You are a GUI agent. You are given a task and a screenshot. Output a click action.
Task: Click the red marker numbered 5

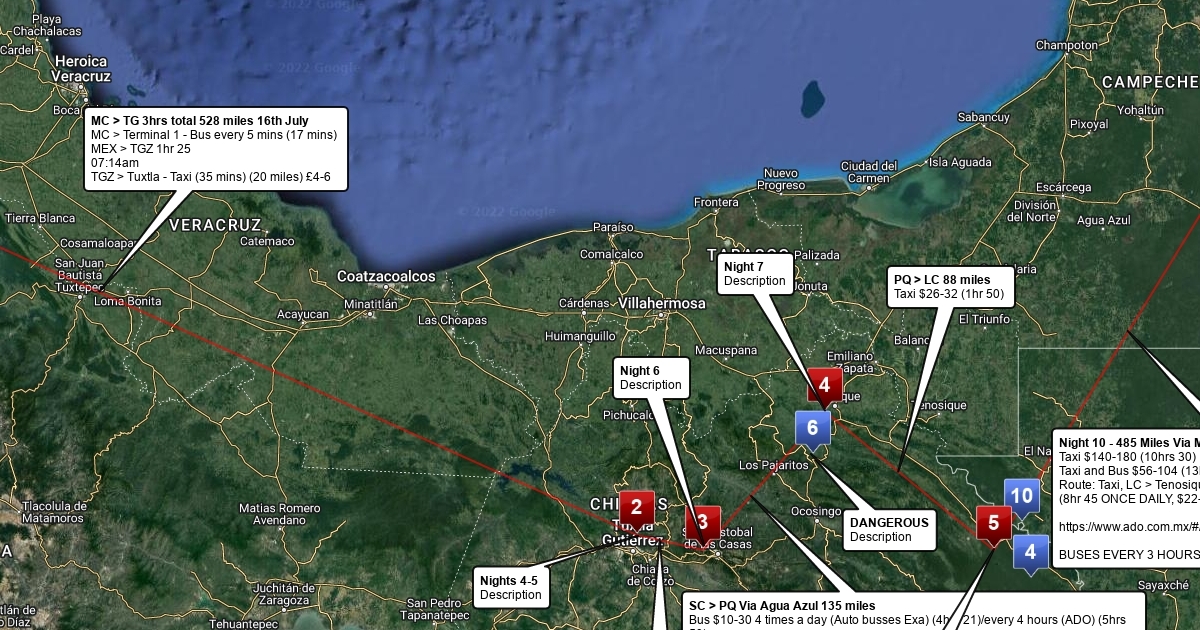pos(993,523)
